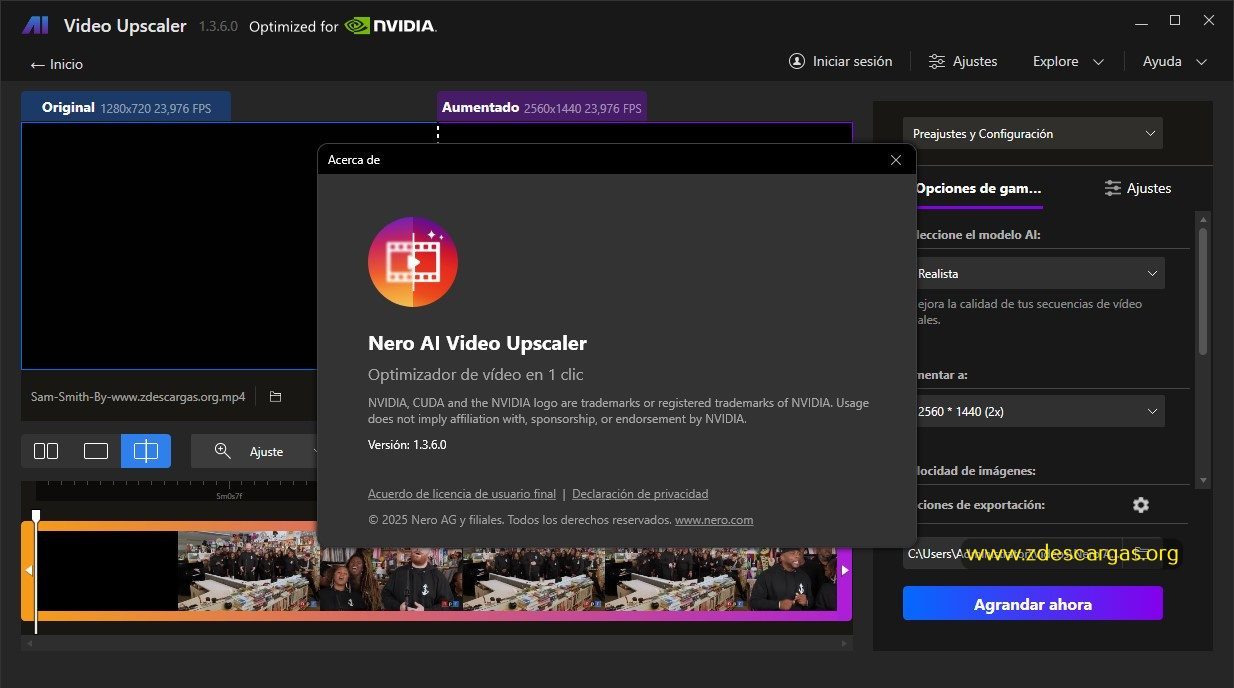
Task: Close the Acerca de dialog
Action: tap(896, 160)
